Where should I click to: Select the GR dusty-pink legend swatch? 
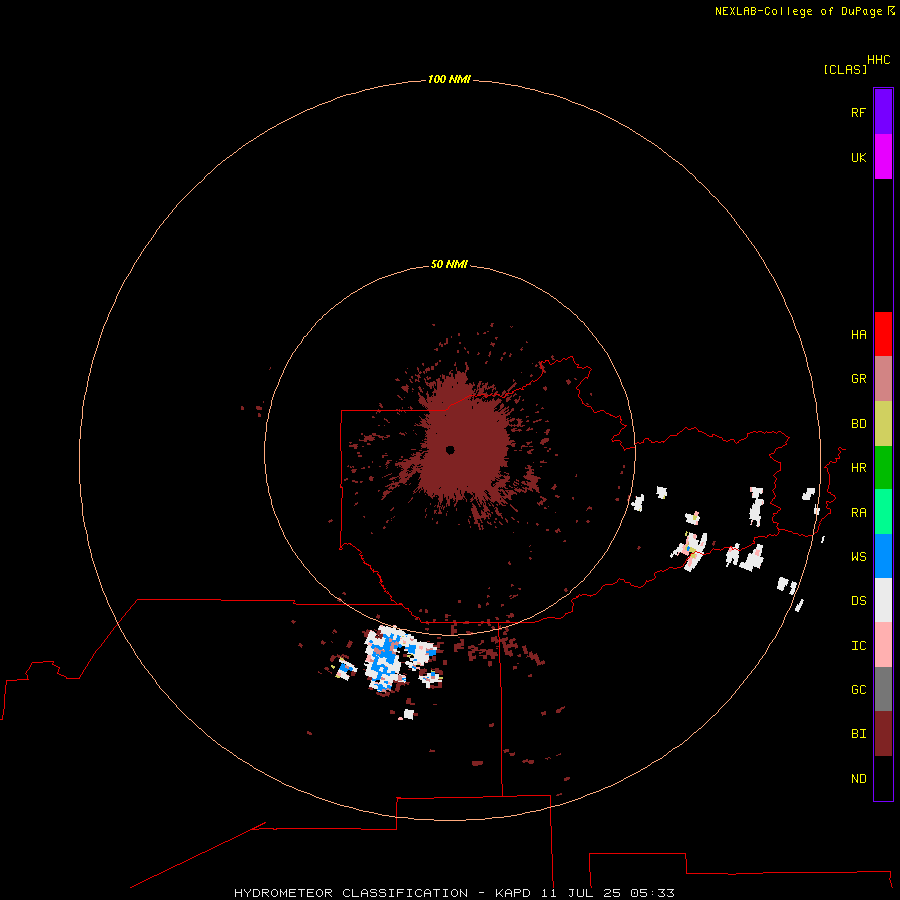click(x=883, y=379)
